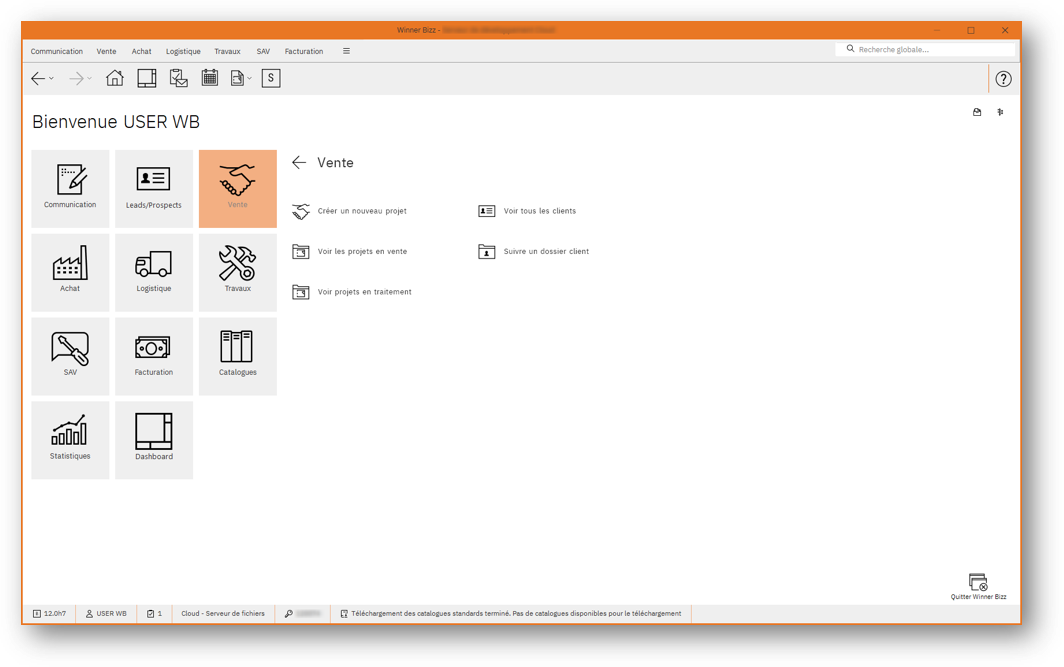Open the Home screen via toolbar icon
This screenshot has height=667, width=1064.
tap(114, 77)
